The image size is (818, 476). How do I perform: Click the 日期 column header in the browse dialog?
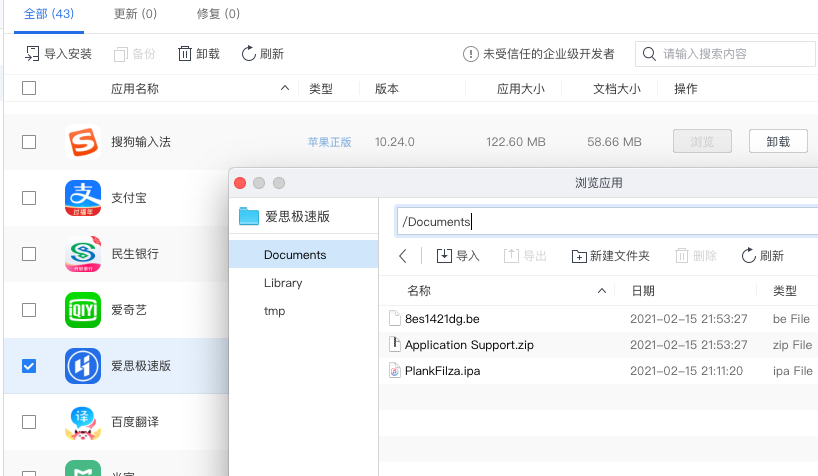[643, 291]
